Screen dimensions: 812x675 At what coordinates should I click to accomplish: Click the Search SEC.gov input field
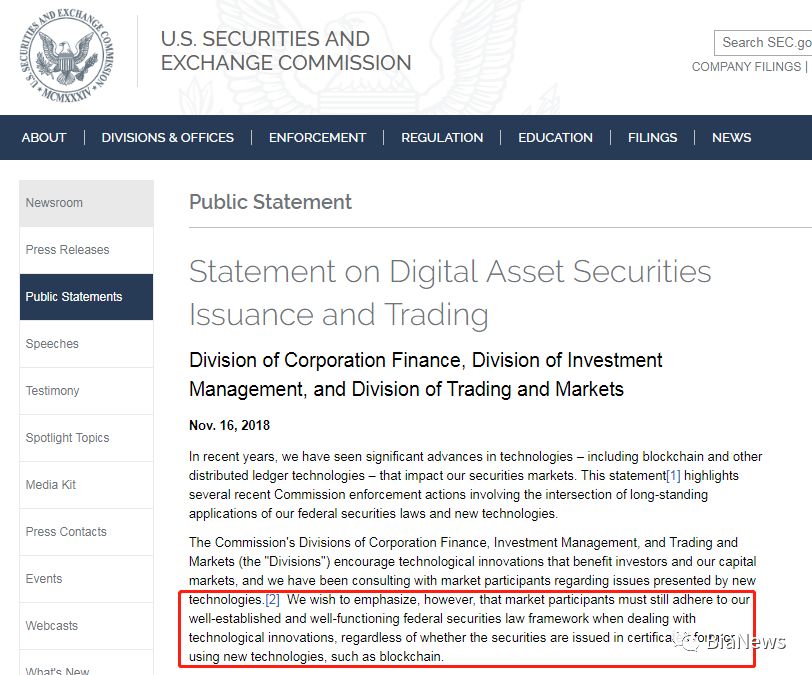tap(765, 42)
